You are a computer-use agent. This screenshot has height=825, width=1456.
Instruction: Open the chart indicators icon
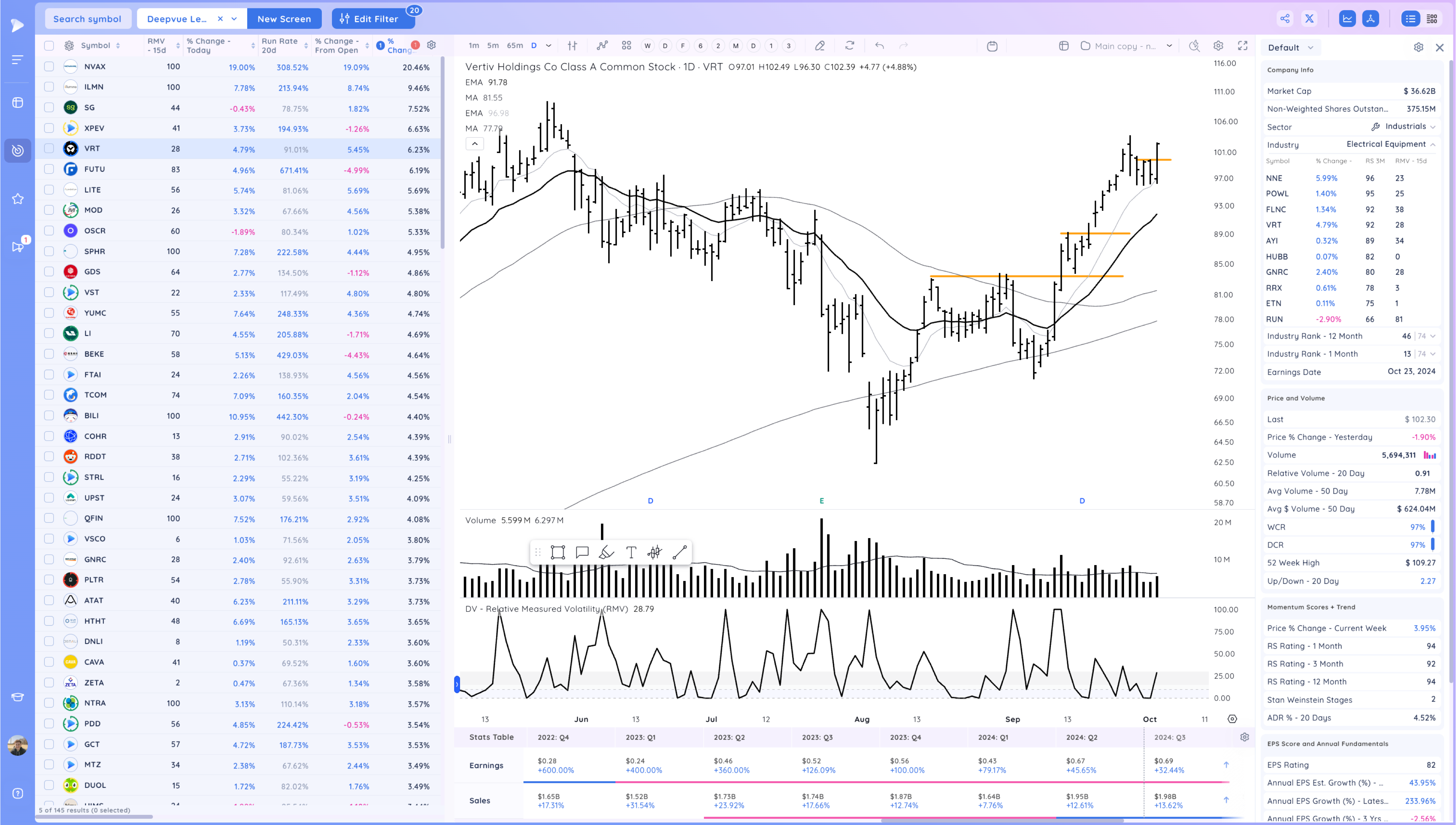[x=602, y=46]
